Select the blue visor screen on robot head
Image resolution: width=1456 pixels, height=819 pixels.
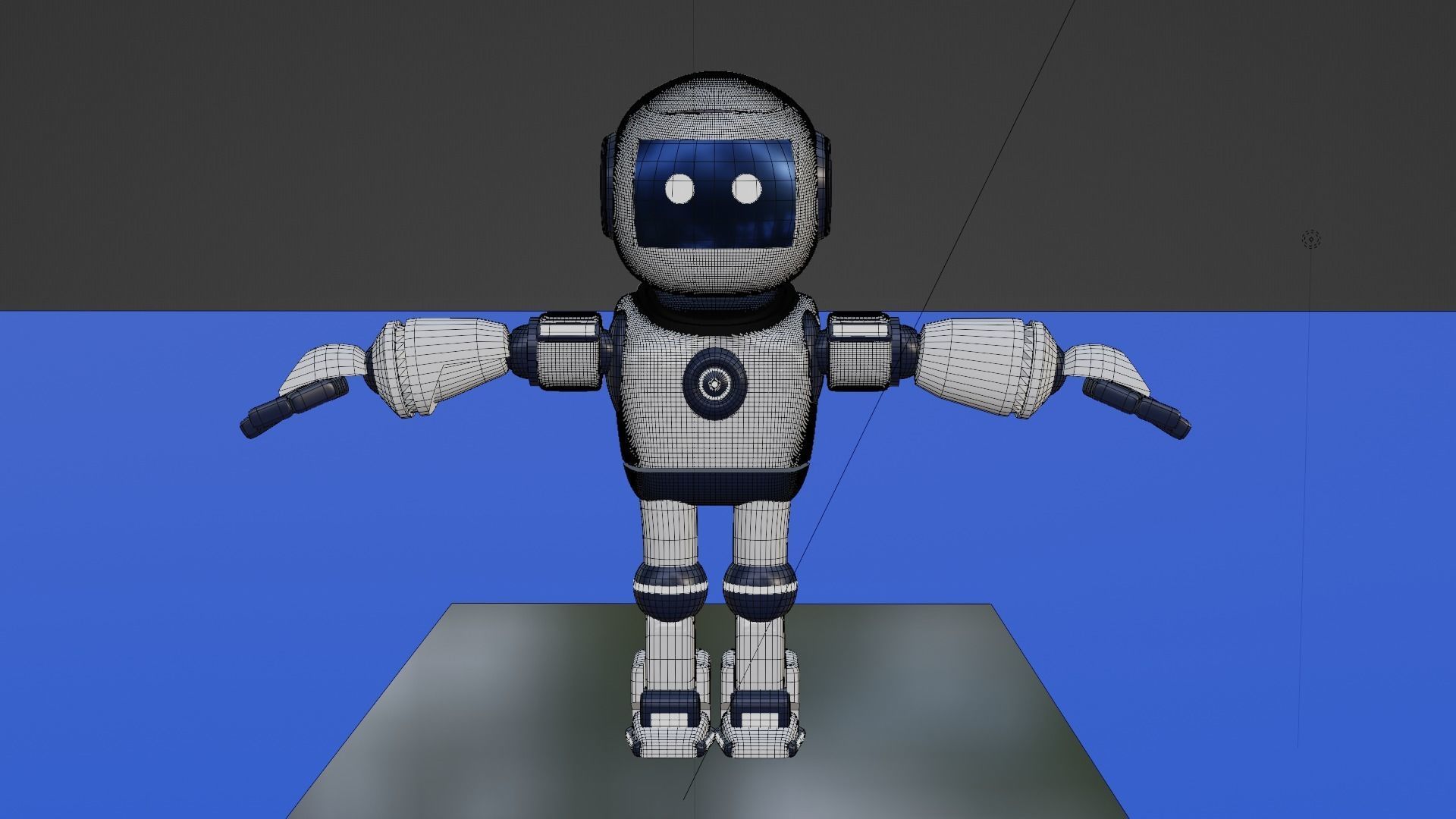tap(715, 193)
